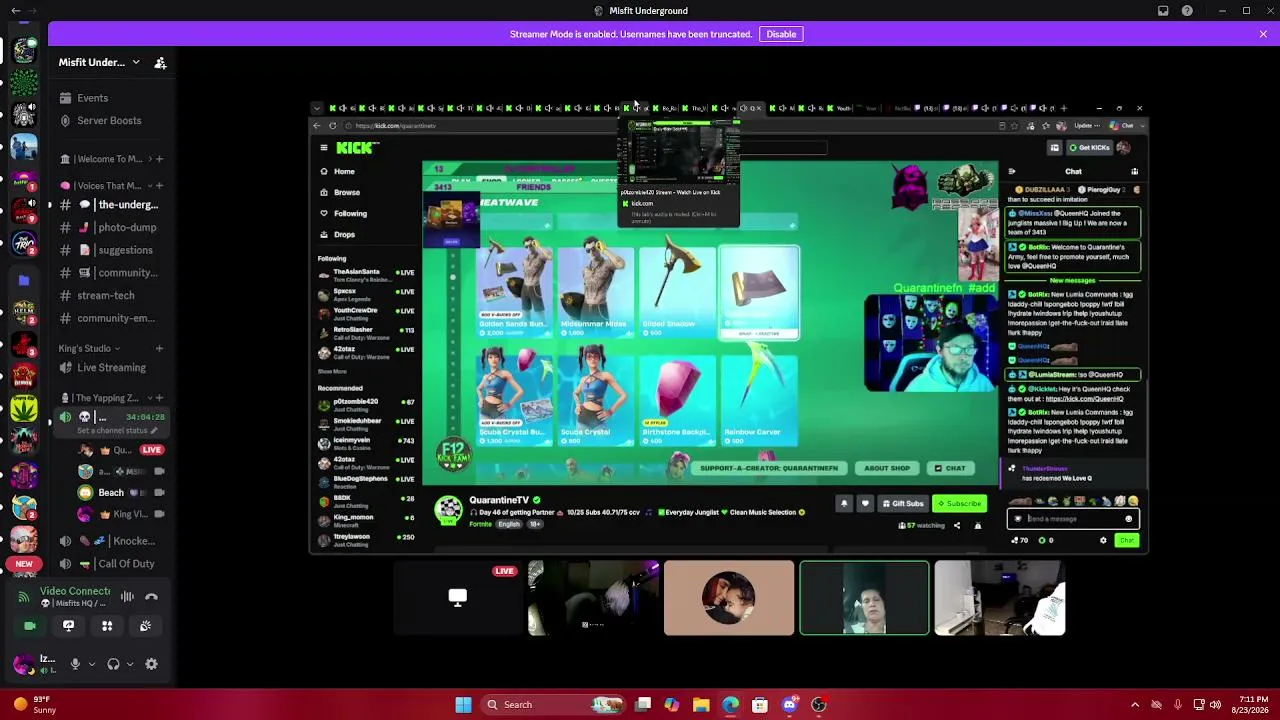
Task: Toggle screen share in voice panel
Action: 68,626
